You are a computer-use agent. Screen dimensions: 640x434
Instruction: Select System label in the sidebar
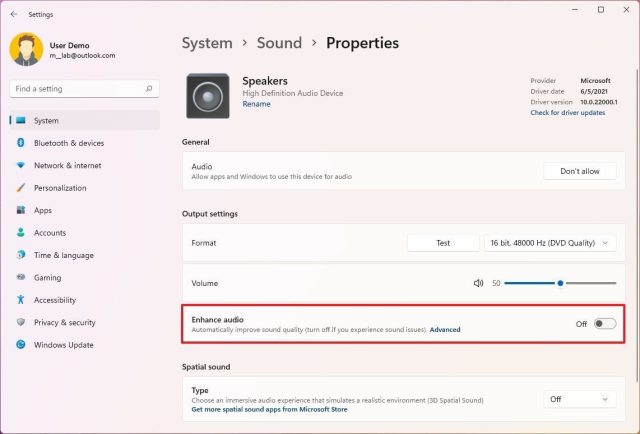[x=46, y=120]
